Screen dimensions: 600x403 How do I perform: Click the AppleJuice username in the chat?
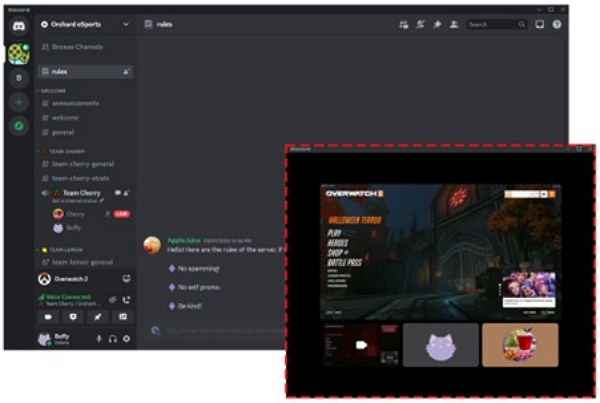point(184,240)
